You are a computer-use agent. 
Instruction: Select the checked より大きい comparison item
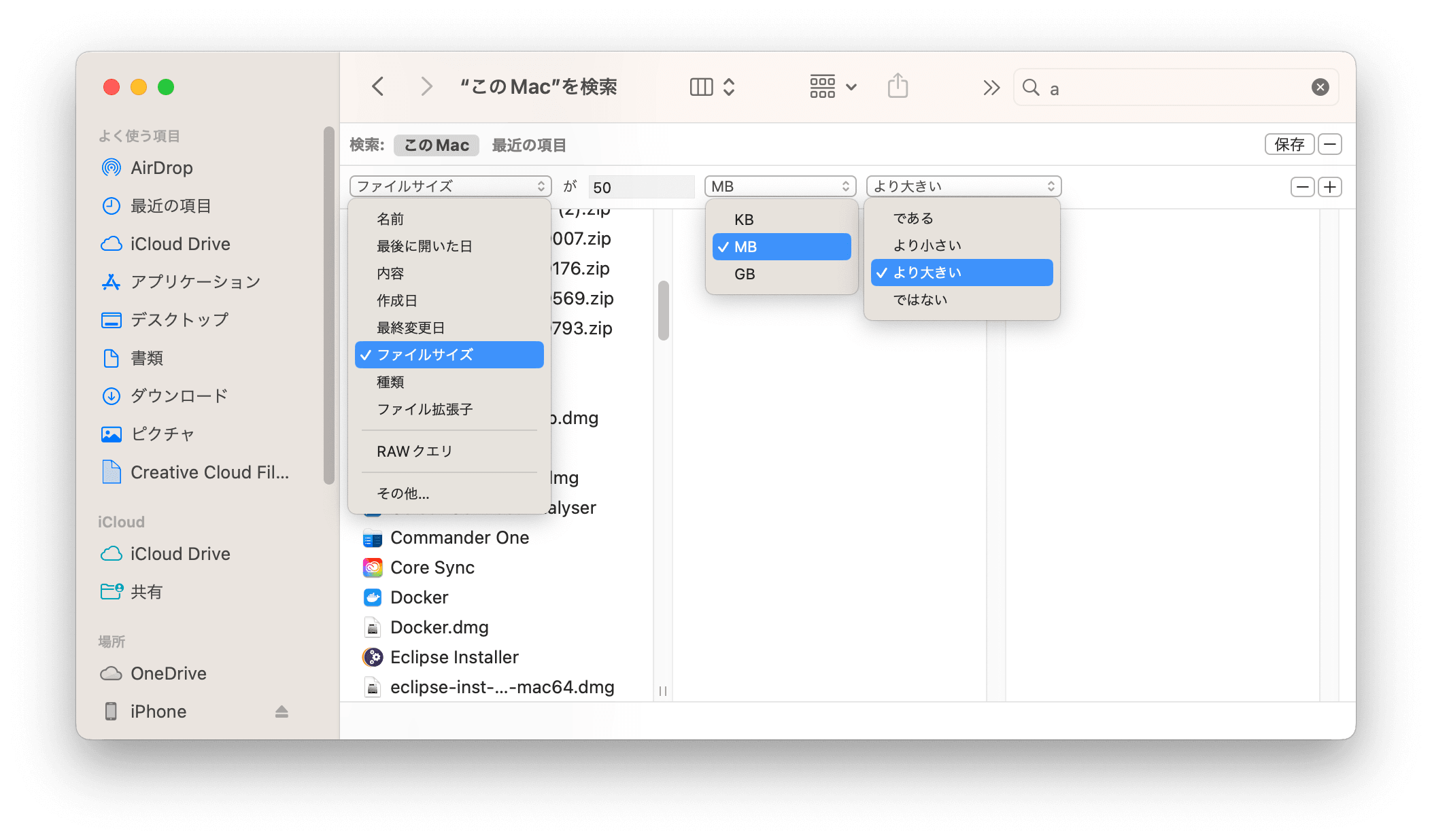[x=962, y=273]
